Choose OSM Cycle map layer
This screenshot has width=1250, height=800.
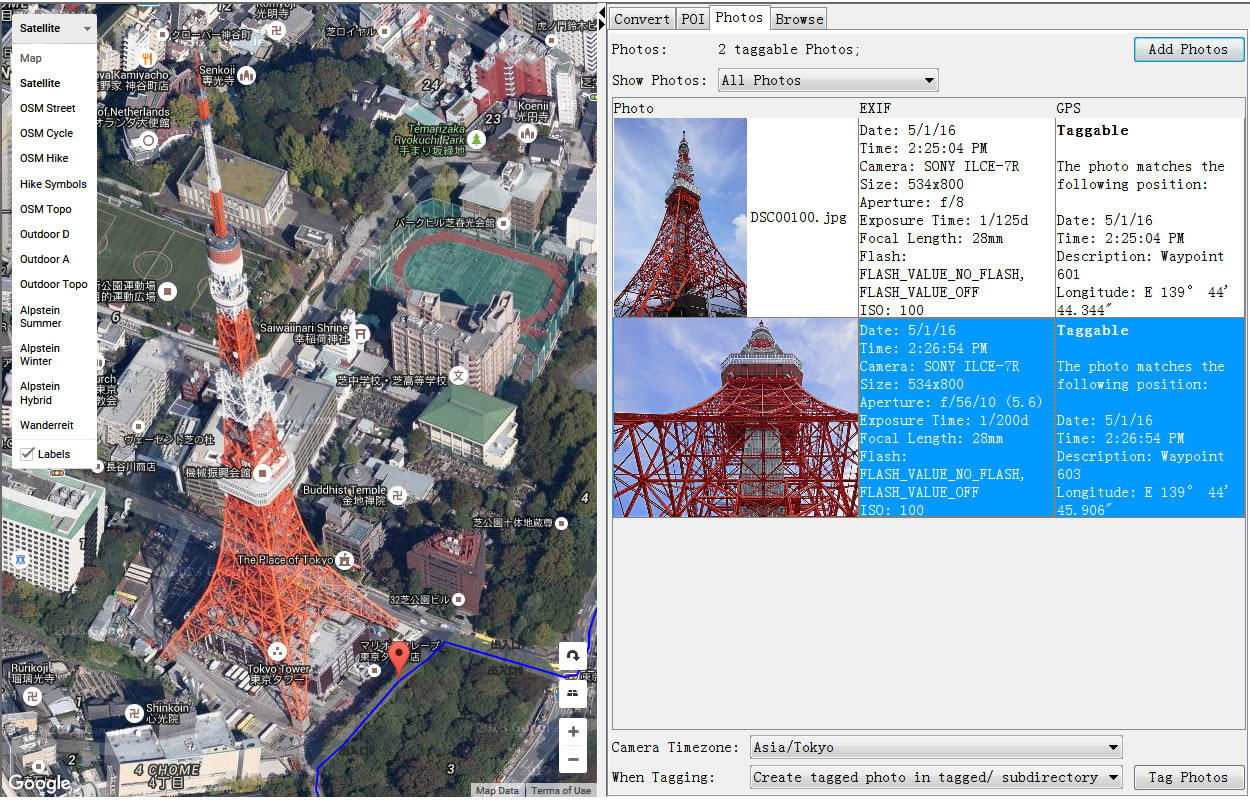47,133
